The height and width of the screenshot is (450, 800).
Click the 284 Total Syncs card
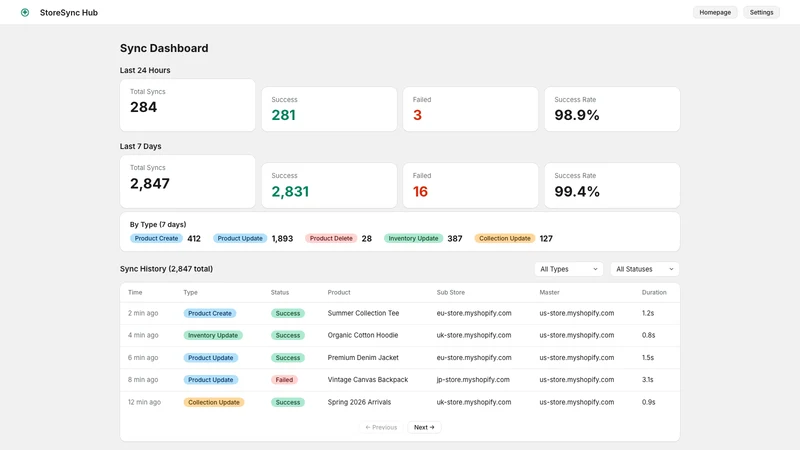[187, 105]
